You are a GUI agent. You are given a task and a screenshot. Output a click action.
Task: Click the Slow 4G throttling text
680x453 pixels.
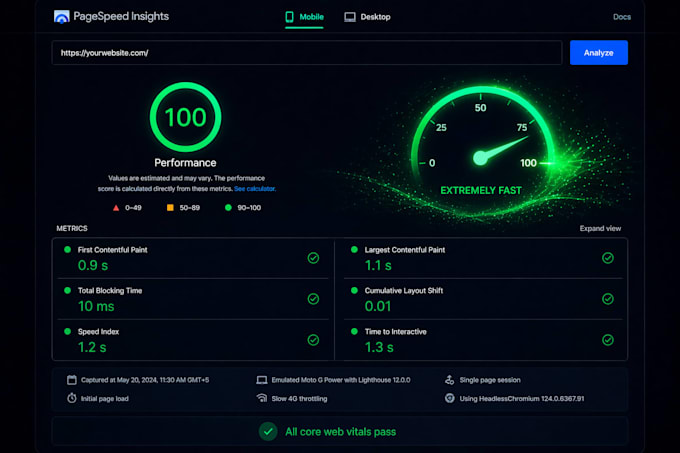point(299,398)
